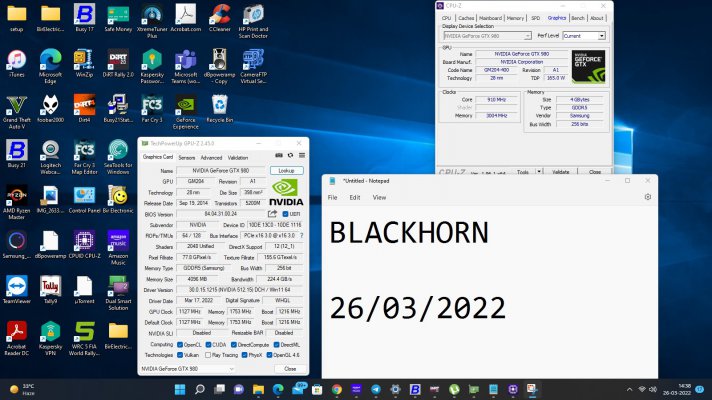712x400 pixels.
Task: Toggle the Vulkan checkbox
Action: pyautogui.click(x=180, y=355)
